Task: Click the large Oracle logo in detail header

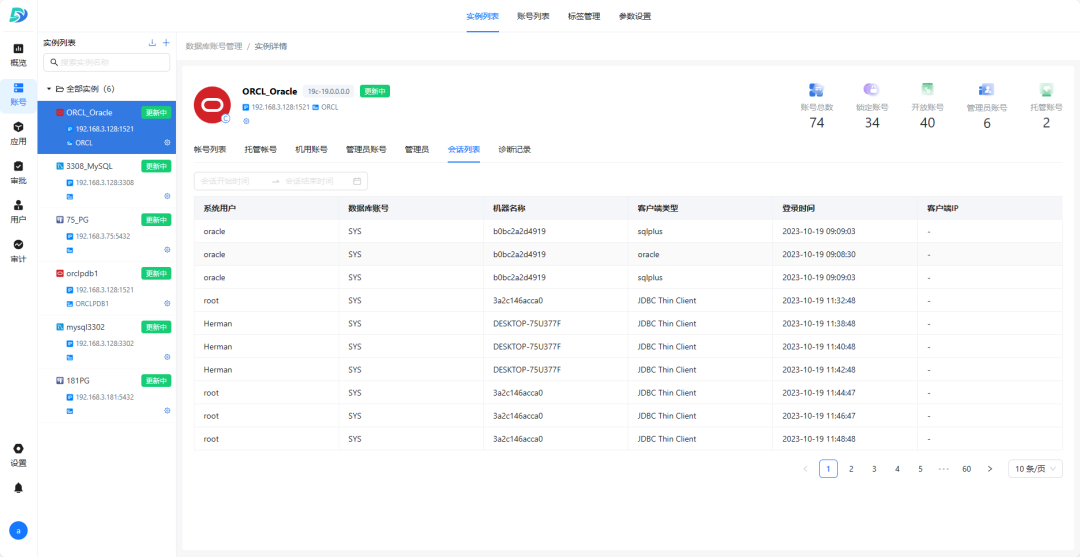Action: 212,105
